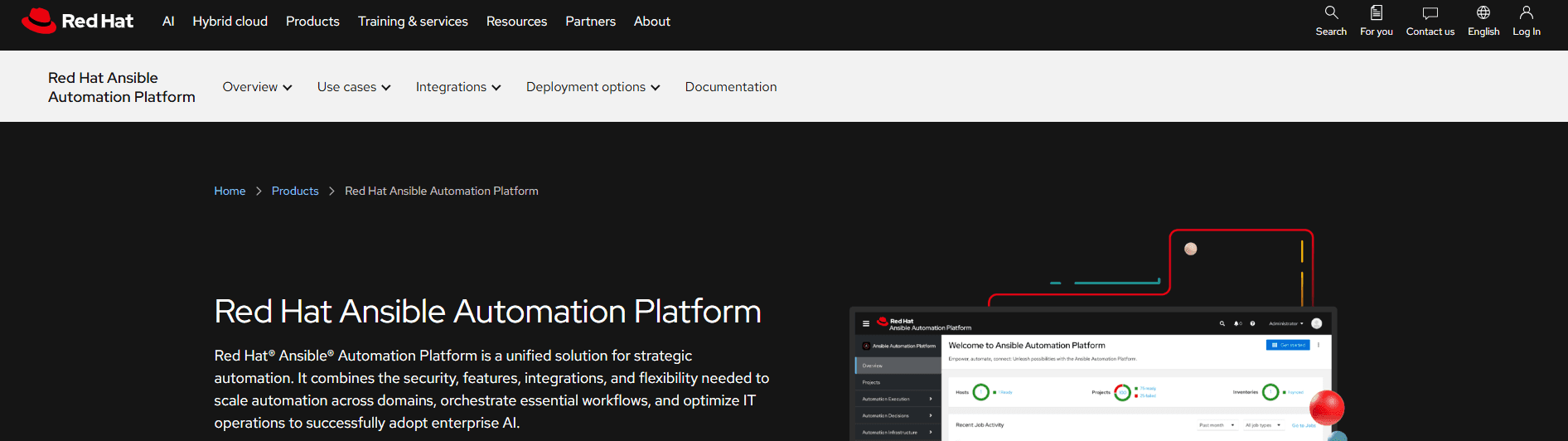Click the Log In person icon

[1526, 12]
